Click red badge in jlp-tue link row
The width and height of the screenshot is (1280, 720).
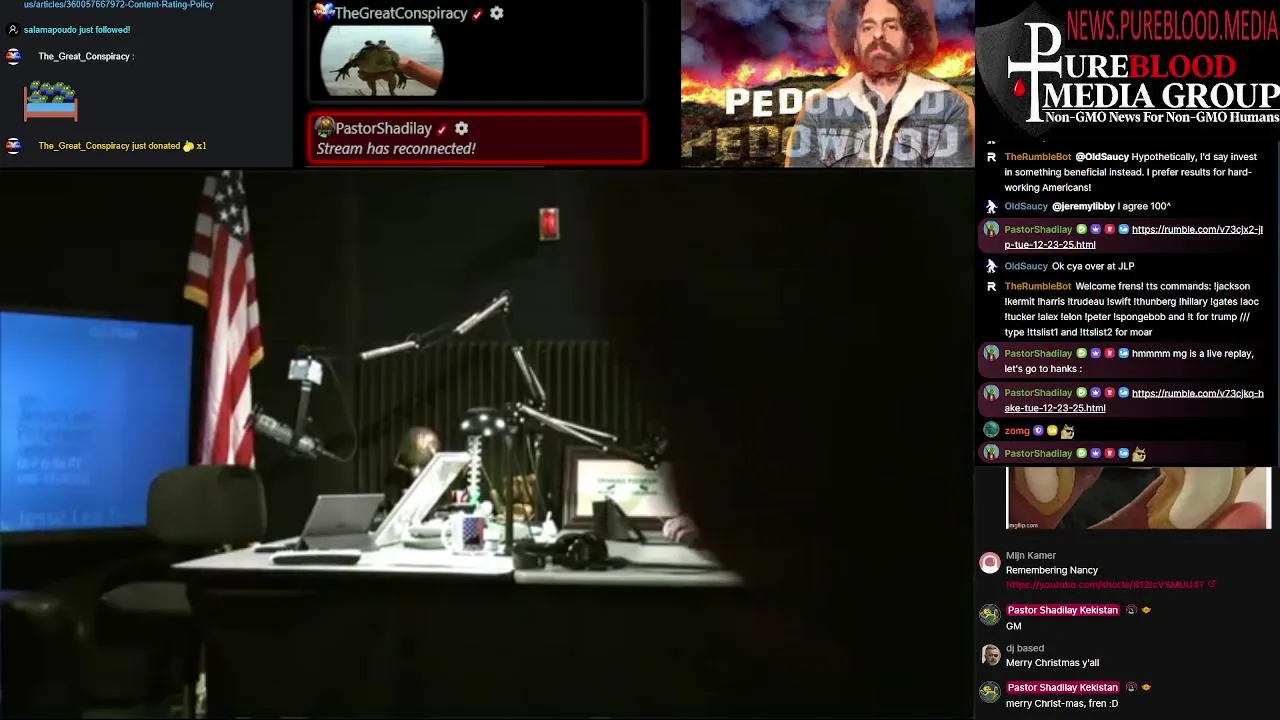pos(1109,230)
